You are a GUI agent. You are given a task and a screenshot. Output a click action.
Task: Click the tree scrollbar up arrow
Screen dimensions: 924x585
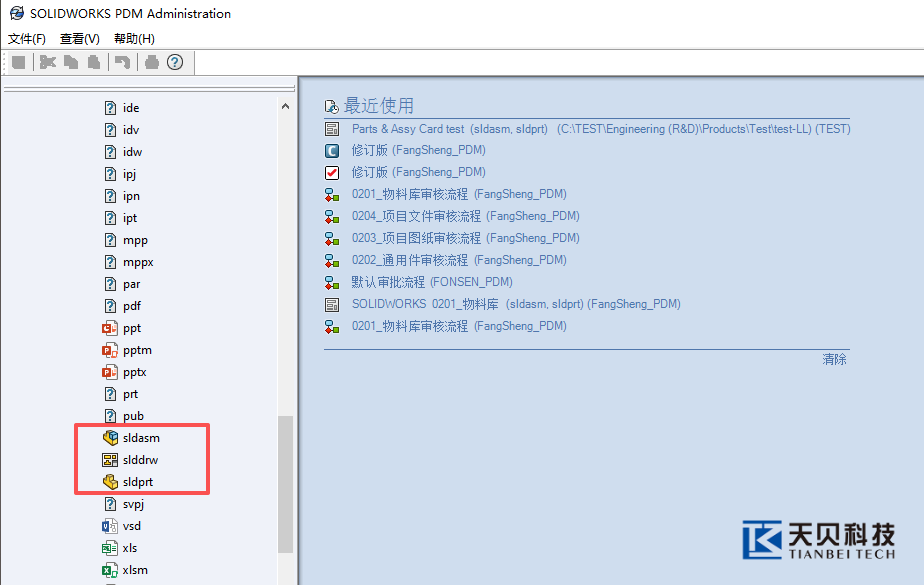click(x=285, y=107)
